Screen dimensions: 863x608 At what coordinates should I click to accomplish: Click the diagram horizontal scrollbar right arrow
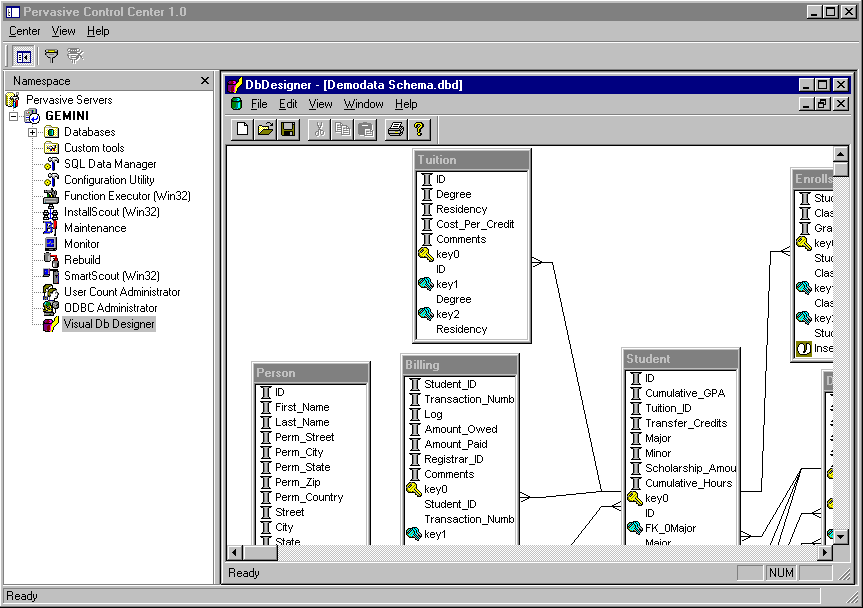tap(825, 552)
